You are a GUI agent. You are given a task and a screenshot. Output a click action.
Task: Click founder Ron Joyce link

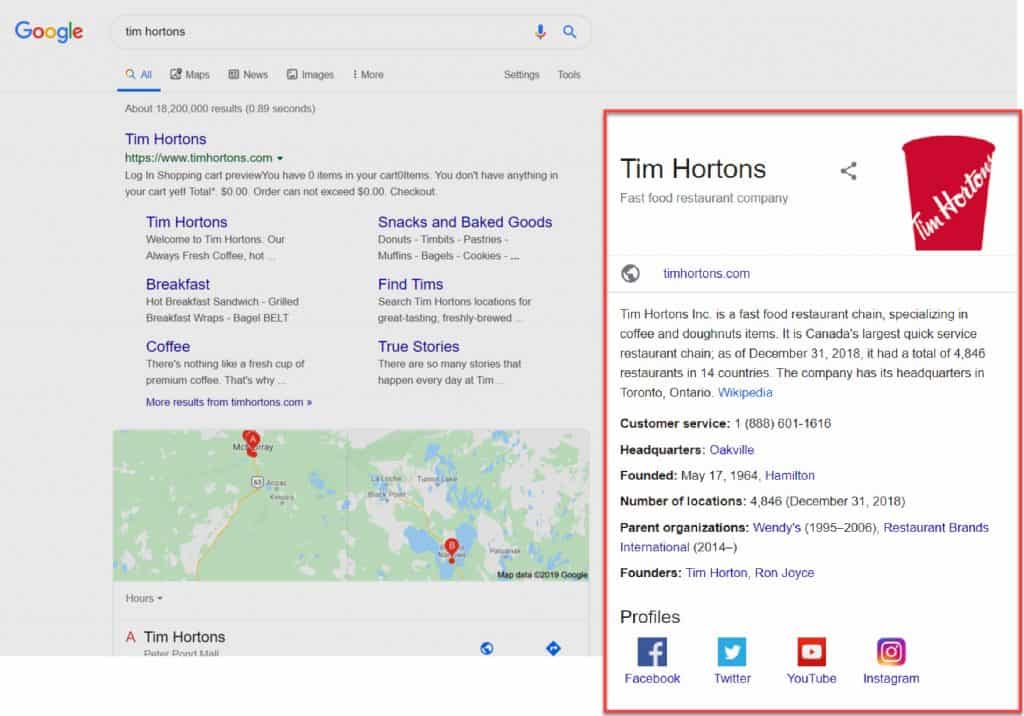point(784,573)
